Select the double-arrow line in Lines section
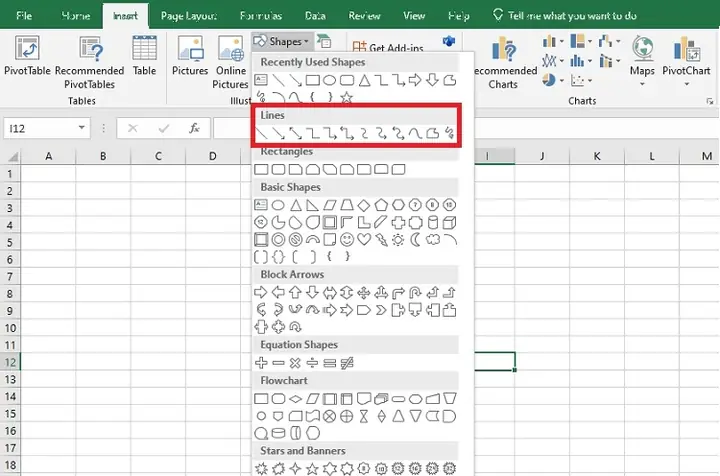The image size is (720, 476). (x=295, y=134)
